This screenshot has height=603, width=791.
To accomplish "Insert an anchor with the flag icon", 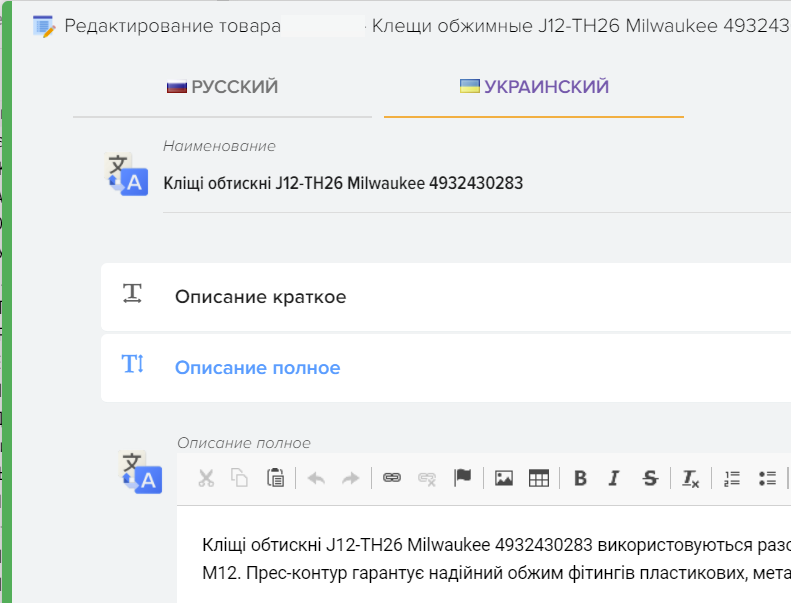I will tap(462, 478).
